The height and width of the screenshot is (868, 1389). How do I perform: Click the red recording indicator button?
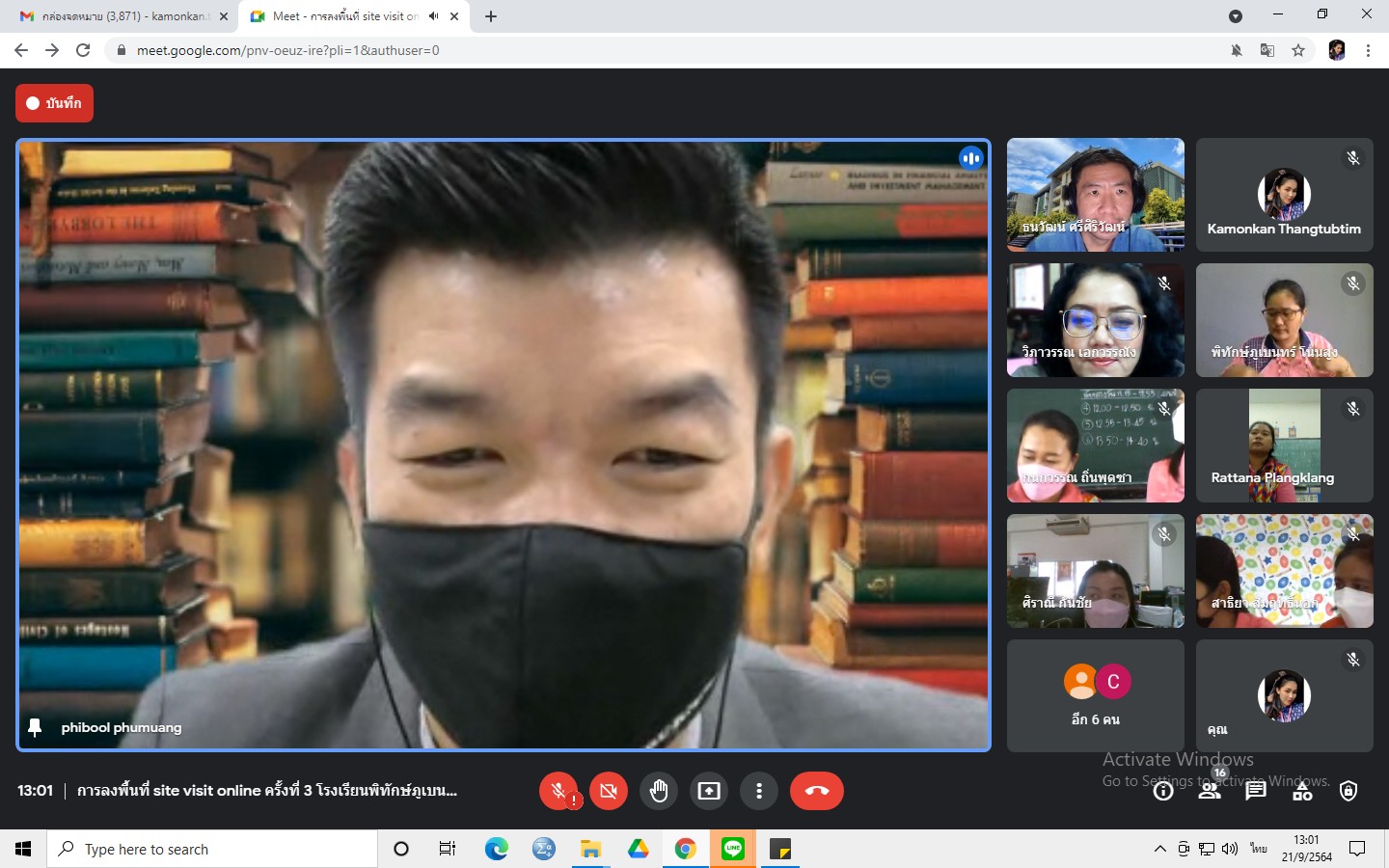(54, 103)
